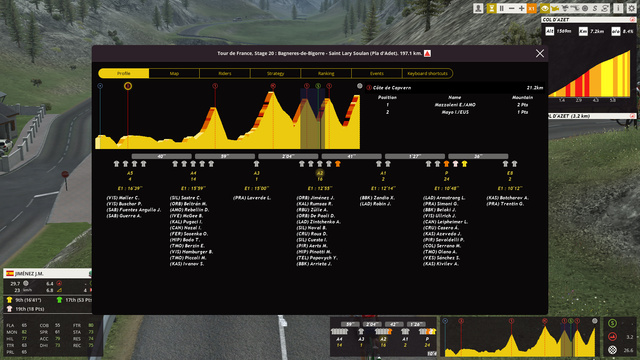Pause the race simulation
Viewport: 640px width, 360px height.
click(502, 8)
